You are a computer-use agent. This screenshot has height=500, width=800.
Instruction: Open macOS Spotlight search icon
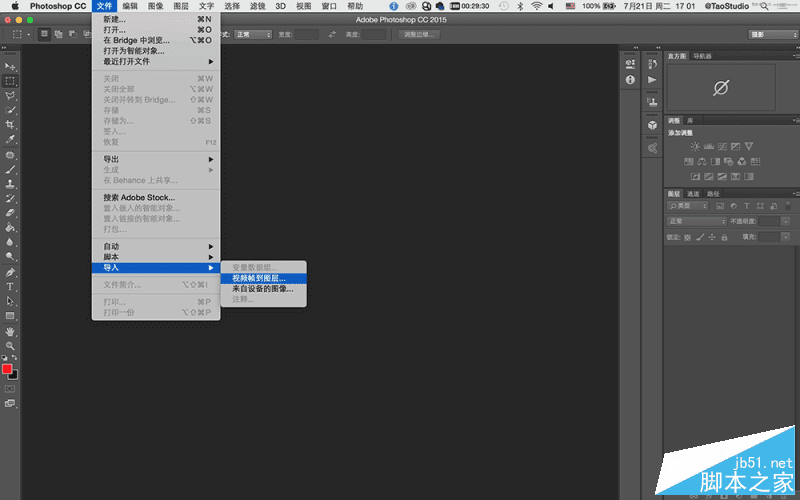coord(764,6)
